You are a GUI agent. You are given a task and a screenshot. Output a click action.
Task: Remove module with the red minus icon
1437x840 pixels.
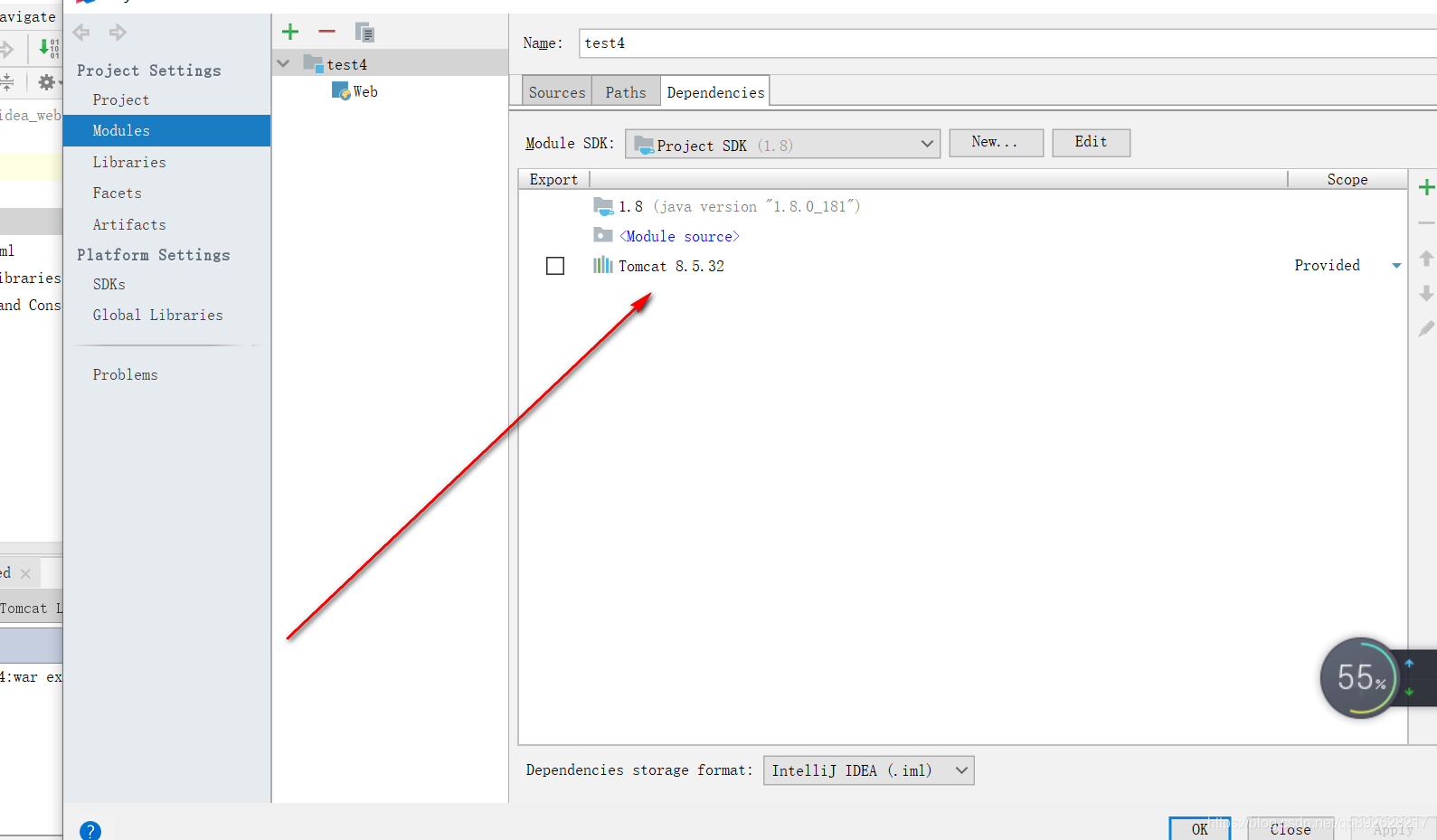326,32
